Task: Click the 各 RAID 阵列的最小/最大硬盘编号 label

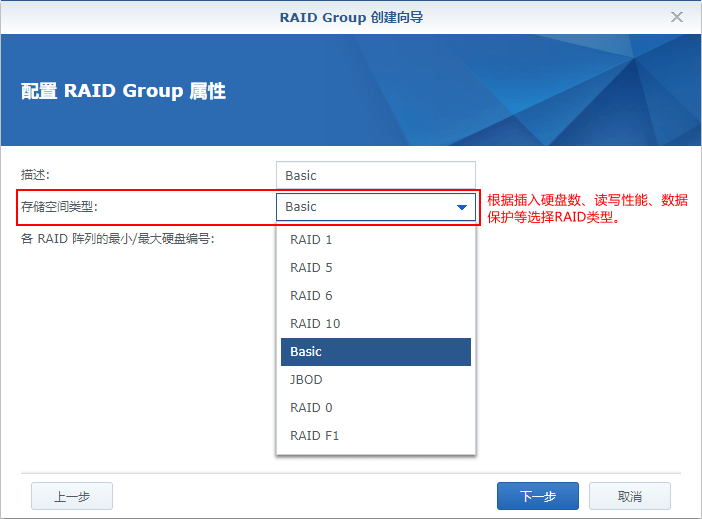Action: pyautogui.click(x=118, y=239)
